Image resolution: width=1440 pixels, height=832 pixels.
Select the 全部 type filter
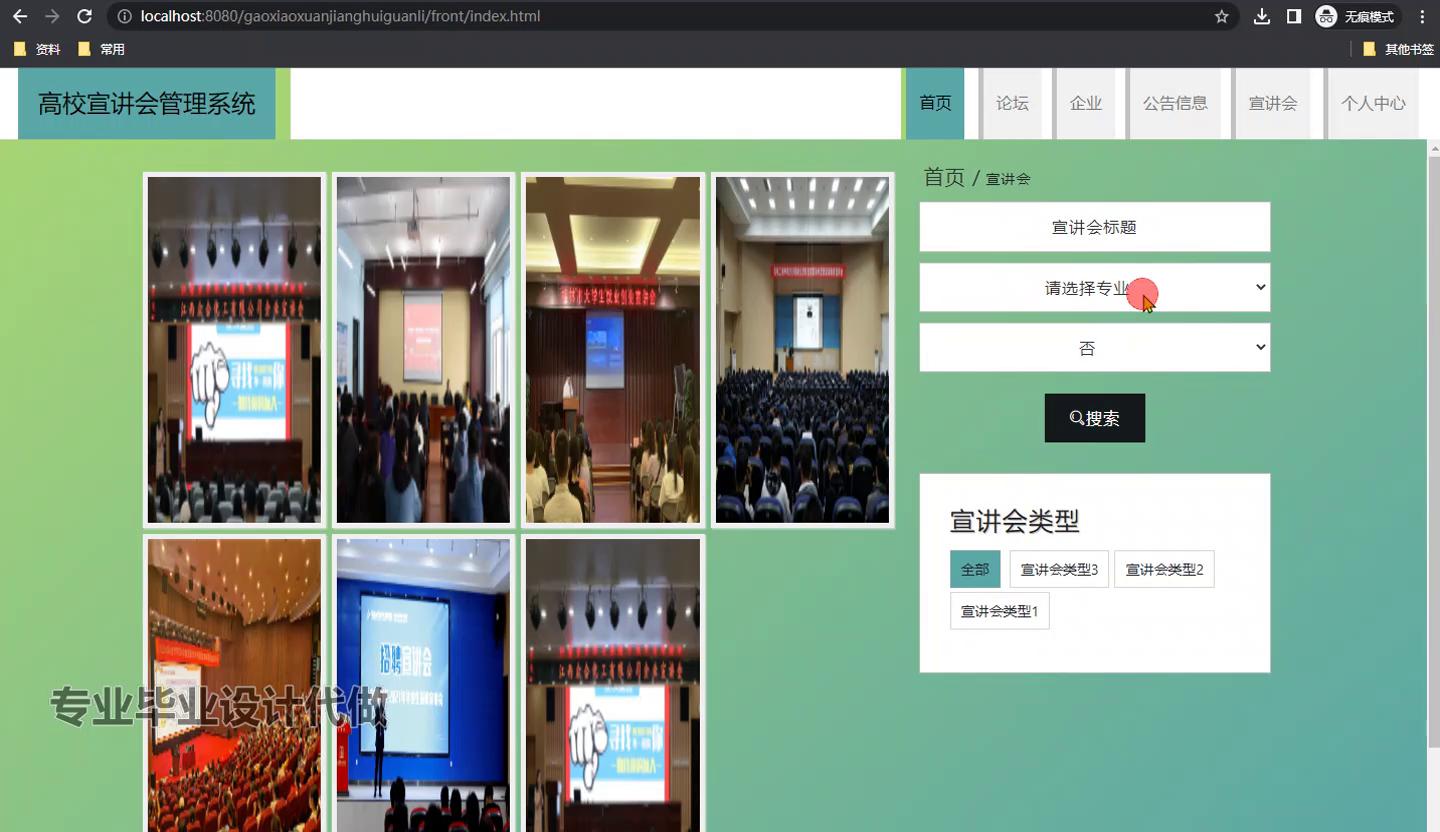point(975,569)
